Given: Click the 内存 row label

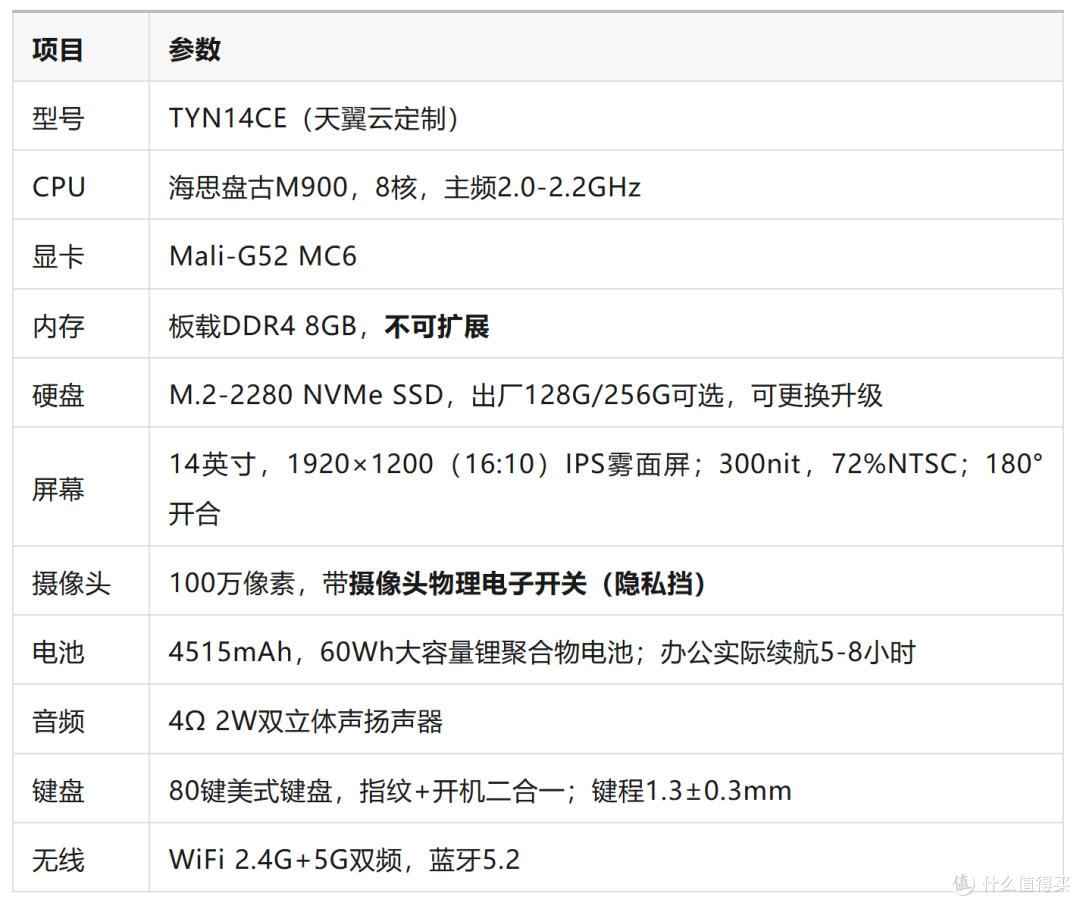Looking at the screenshot, I should 58,326.
